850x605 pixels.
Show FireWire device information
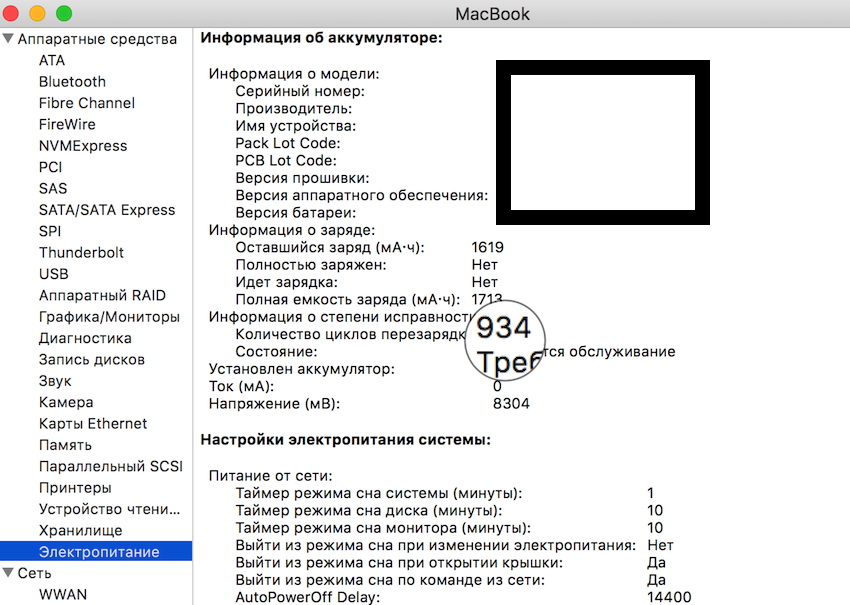tap(67, 124)
